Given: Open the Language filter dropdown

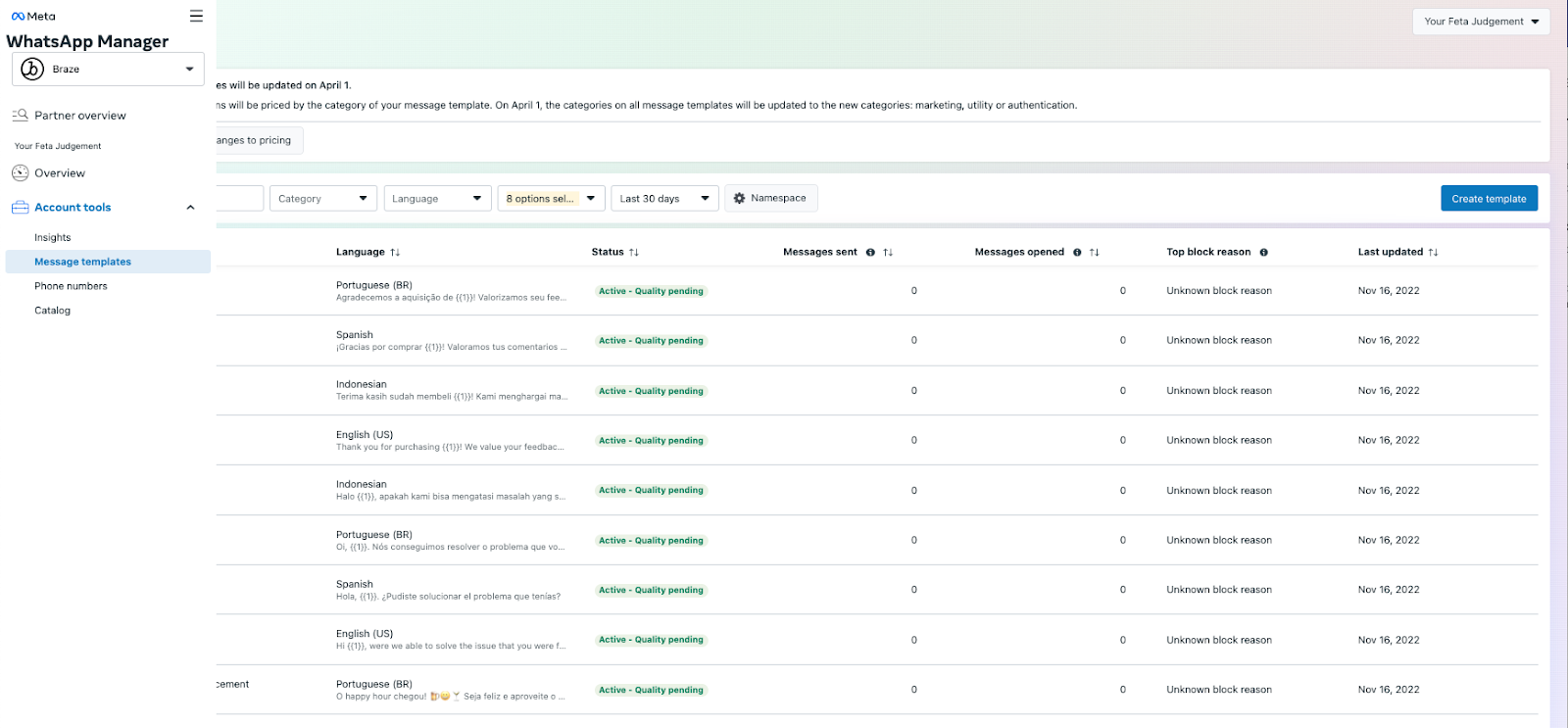Looking at the screenshot, I should 437,199.
